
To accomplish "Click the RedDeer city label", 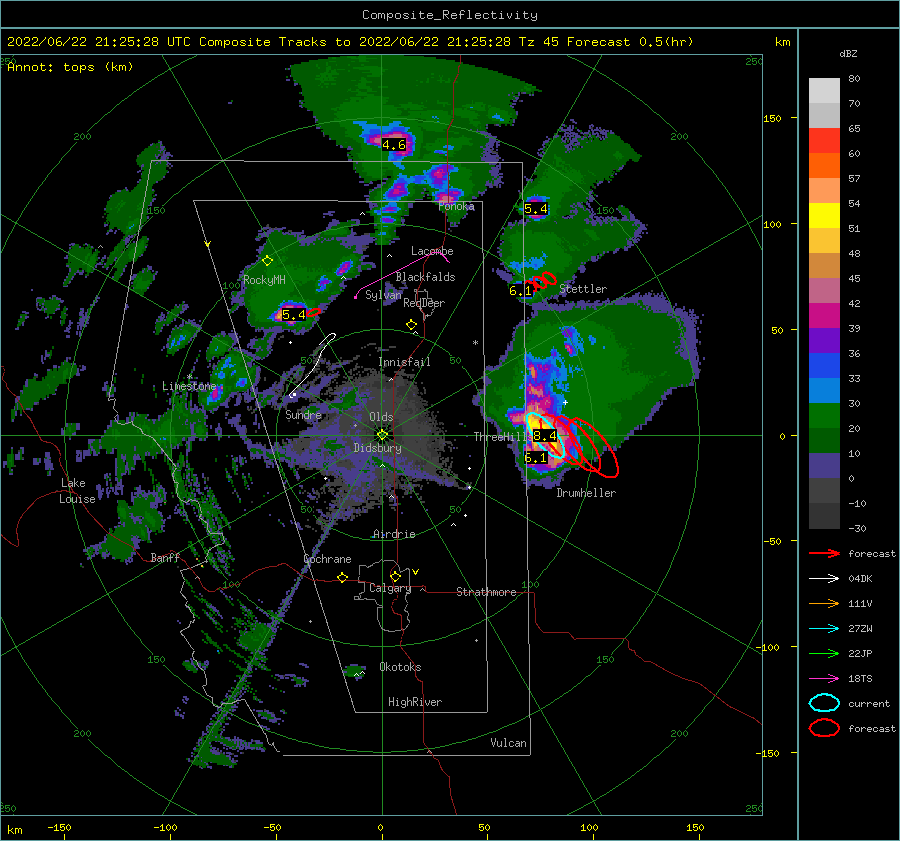I will 424,303.
